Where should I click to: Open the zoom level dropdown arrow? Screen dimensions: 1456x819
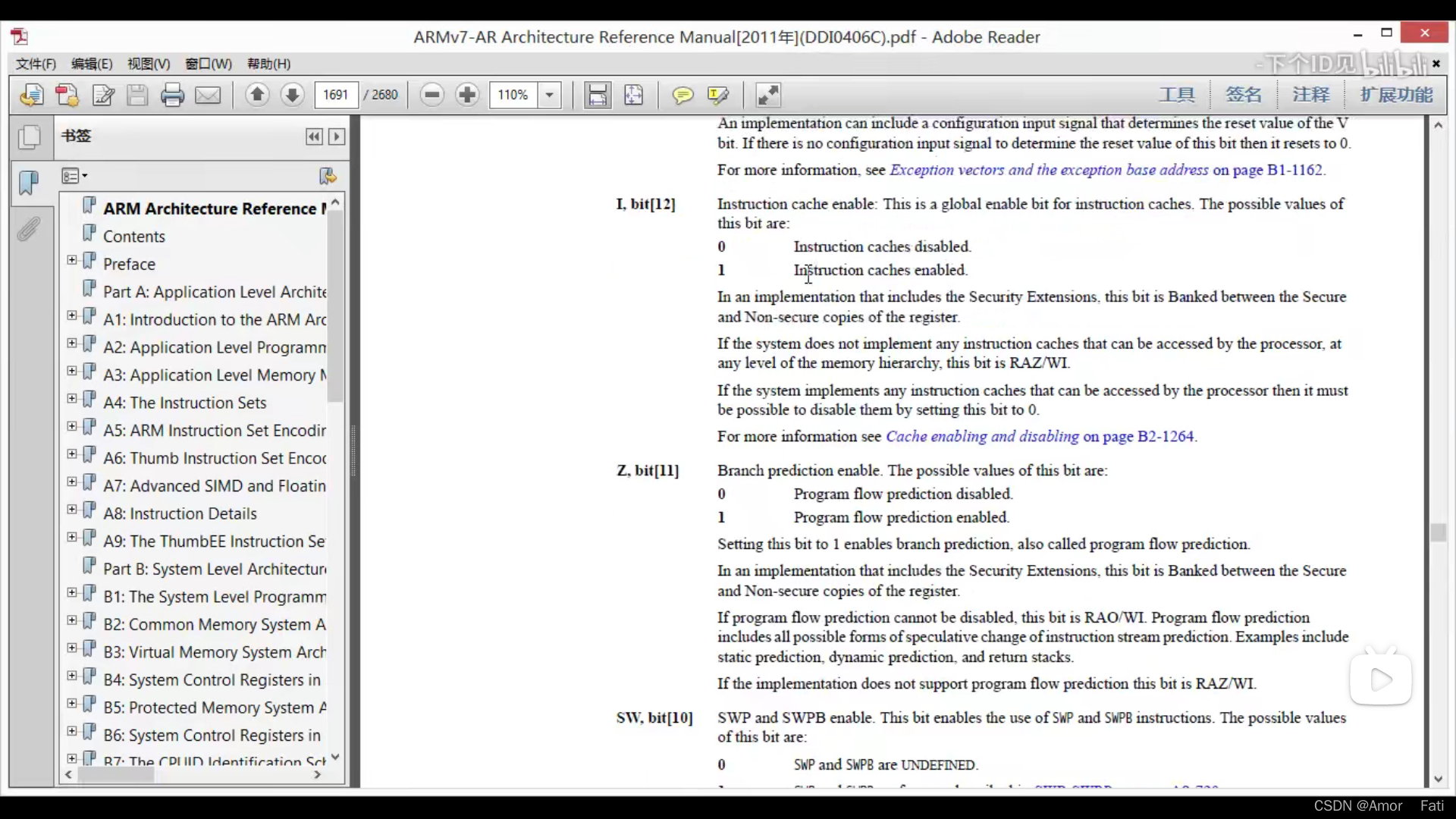pyautogui.click(x=549, y=95)
